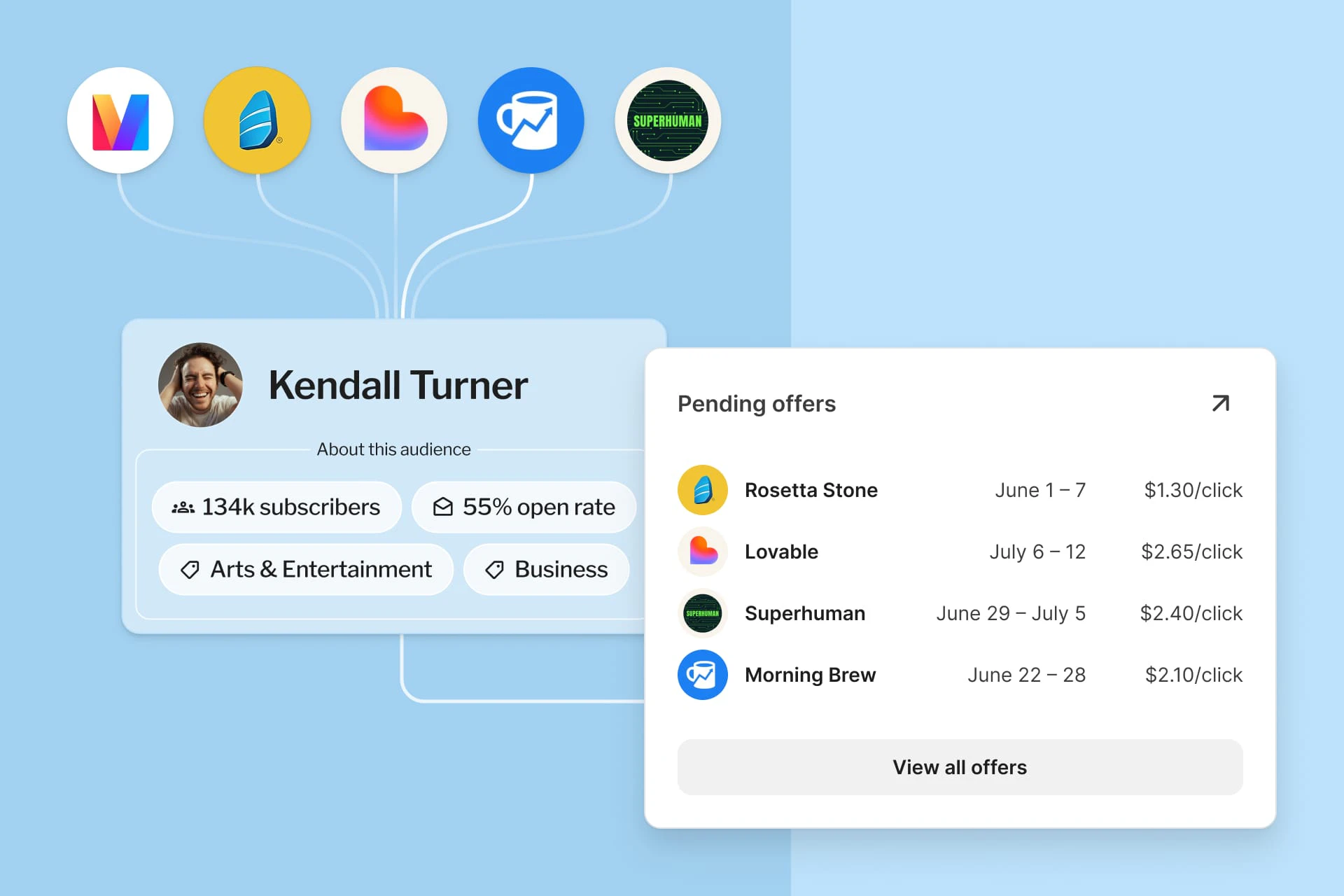The image size is (1344, 896).
Task: Click the subscribers people icon
Action: coord(183,507)
